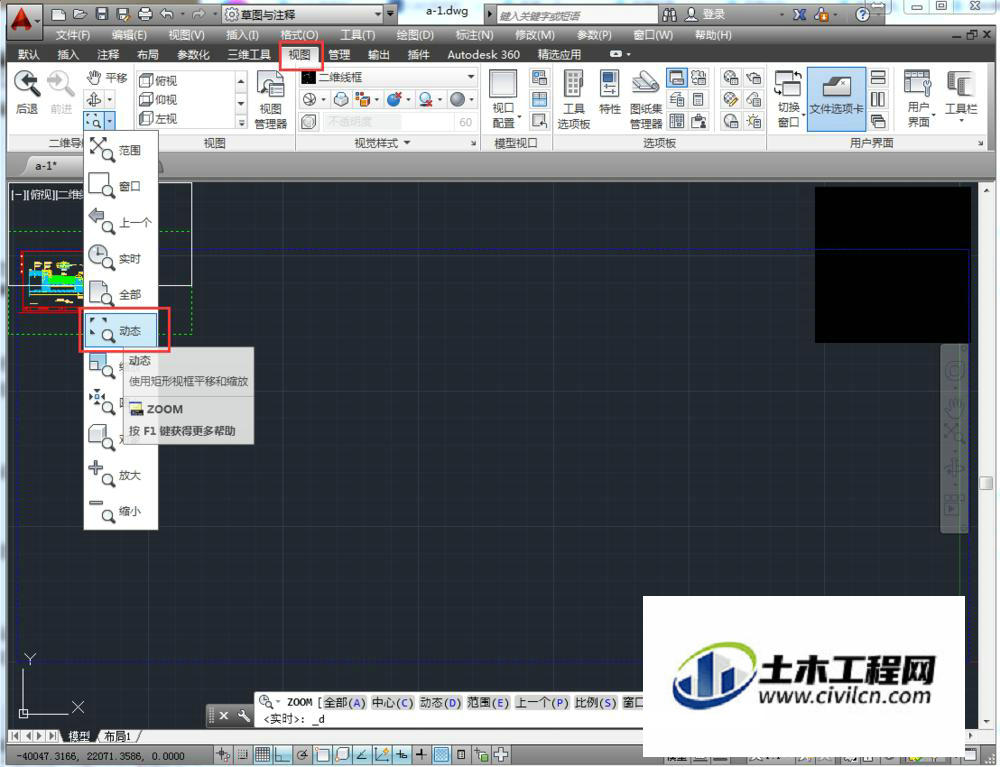Switch to the 默认 ribbon tab

[28, 55]
